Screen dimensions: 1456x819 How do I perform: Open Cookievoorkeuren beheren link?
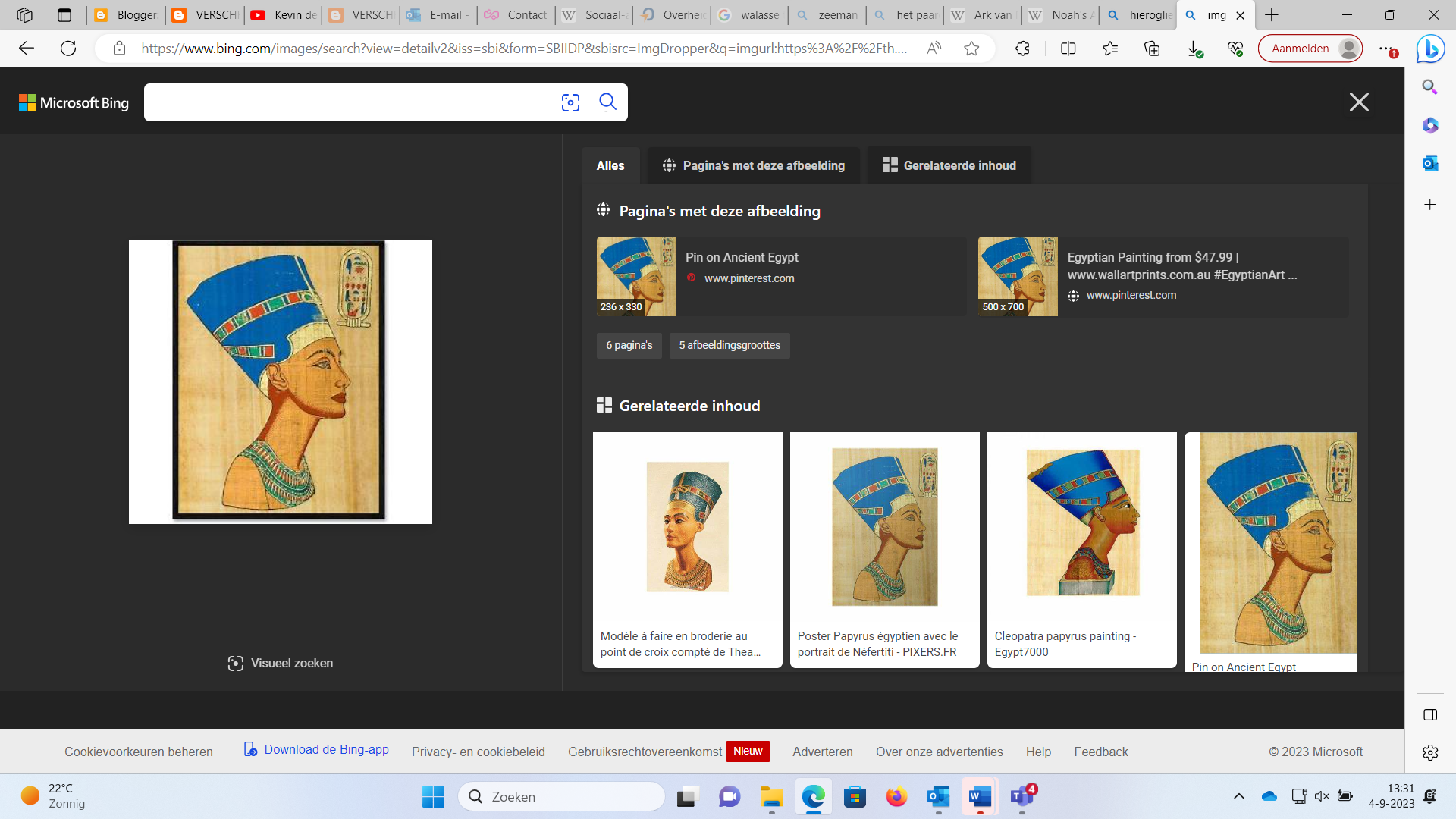pos(139,752)
